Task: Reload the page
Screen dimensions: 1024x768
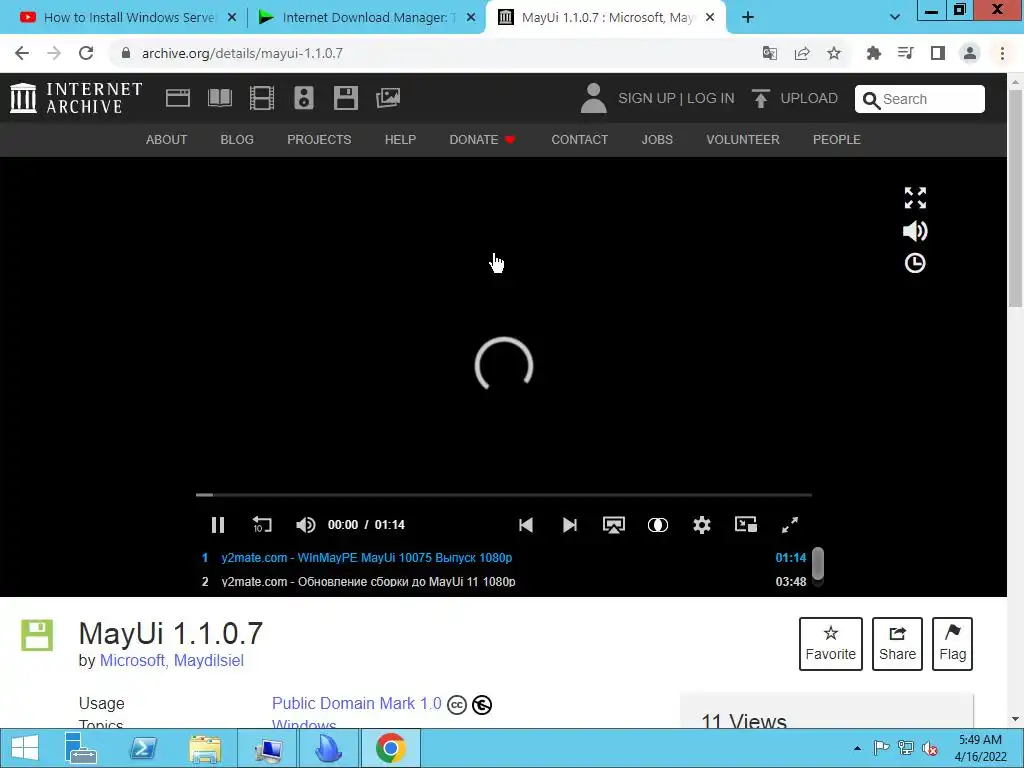Action: point(86,53)
